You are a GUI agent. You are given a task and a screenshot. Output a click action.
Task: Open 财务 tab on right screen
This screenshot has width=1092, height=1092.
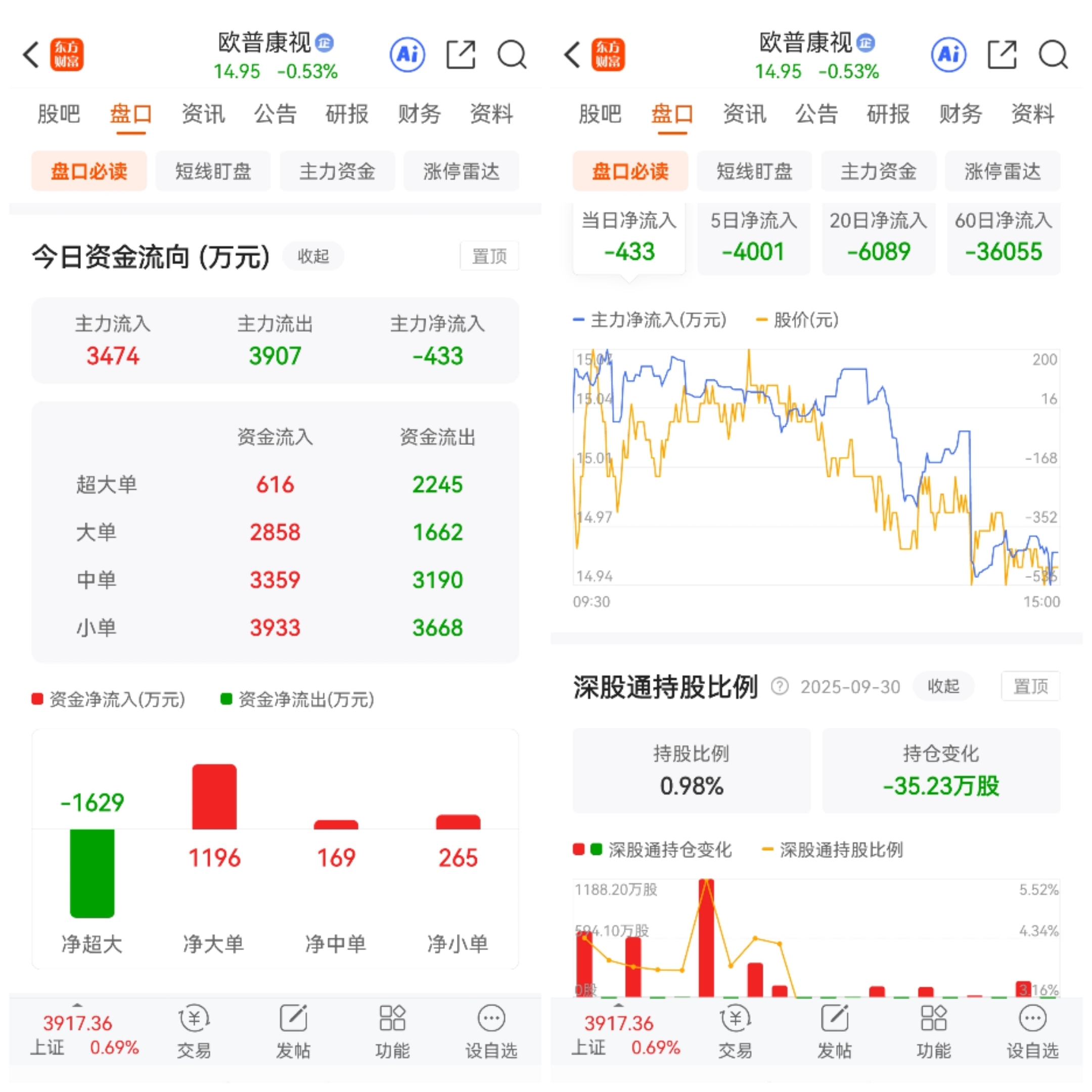point(961,114)
